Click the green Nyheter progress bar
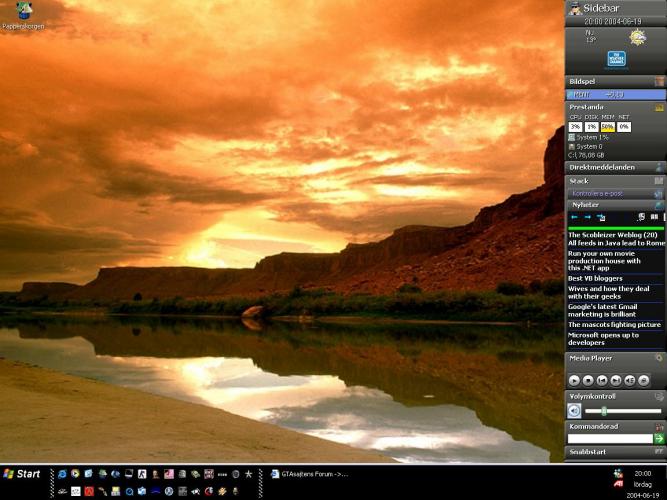 616,229
